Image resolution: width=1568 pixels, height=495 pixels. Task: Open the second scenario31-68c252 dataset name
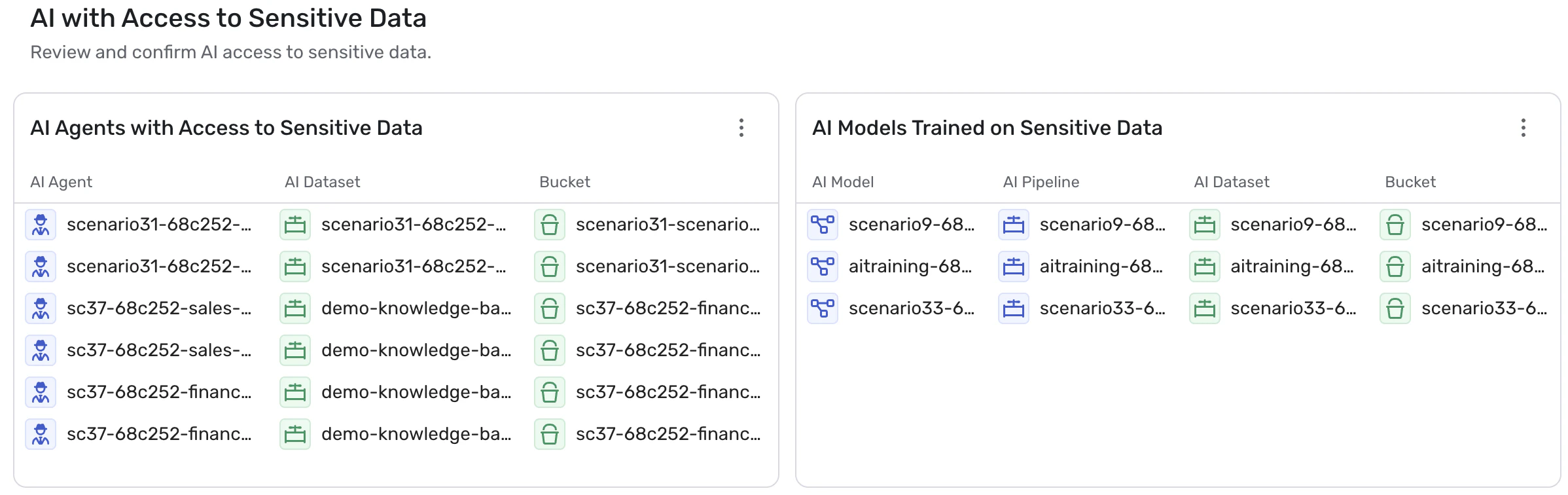413,266
